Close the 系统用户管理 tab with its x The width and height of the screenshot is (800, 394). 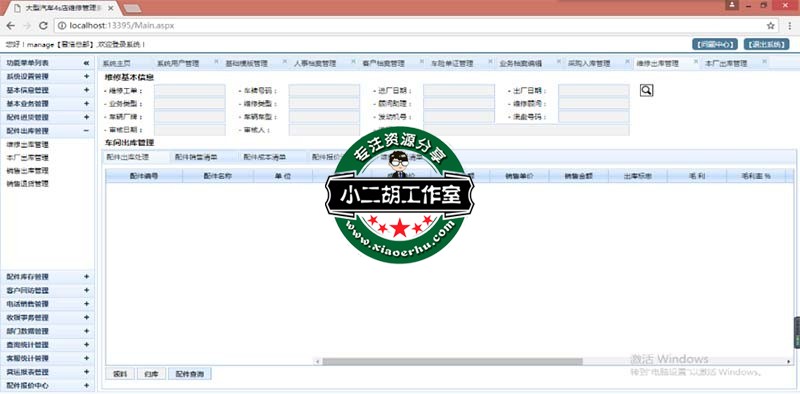tap(216, 62)
